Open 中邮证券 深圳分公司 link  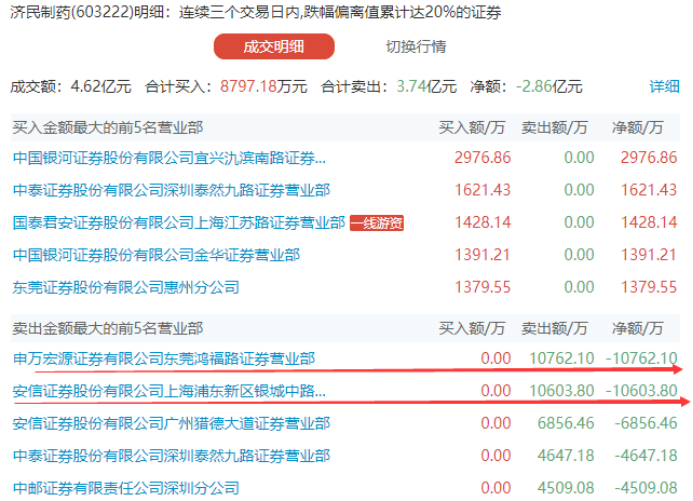point(126,488)
